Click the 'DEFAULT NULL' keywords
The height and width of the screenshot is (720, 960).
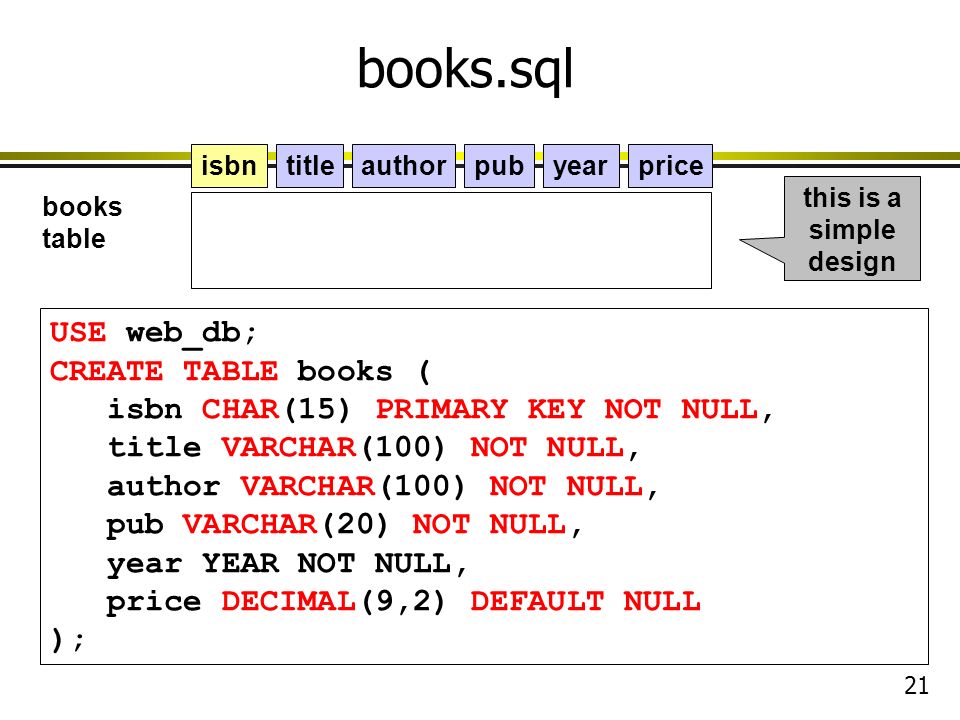pyautogui.click(x=585, y=602)
